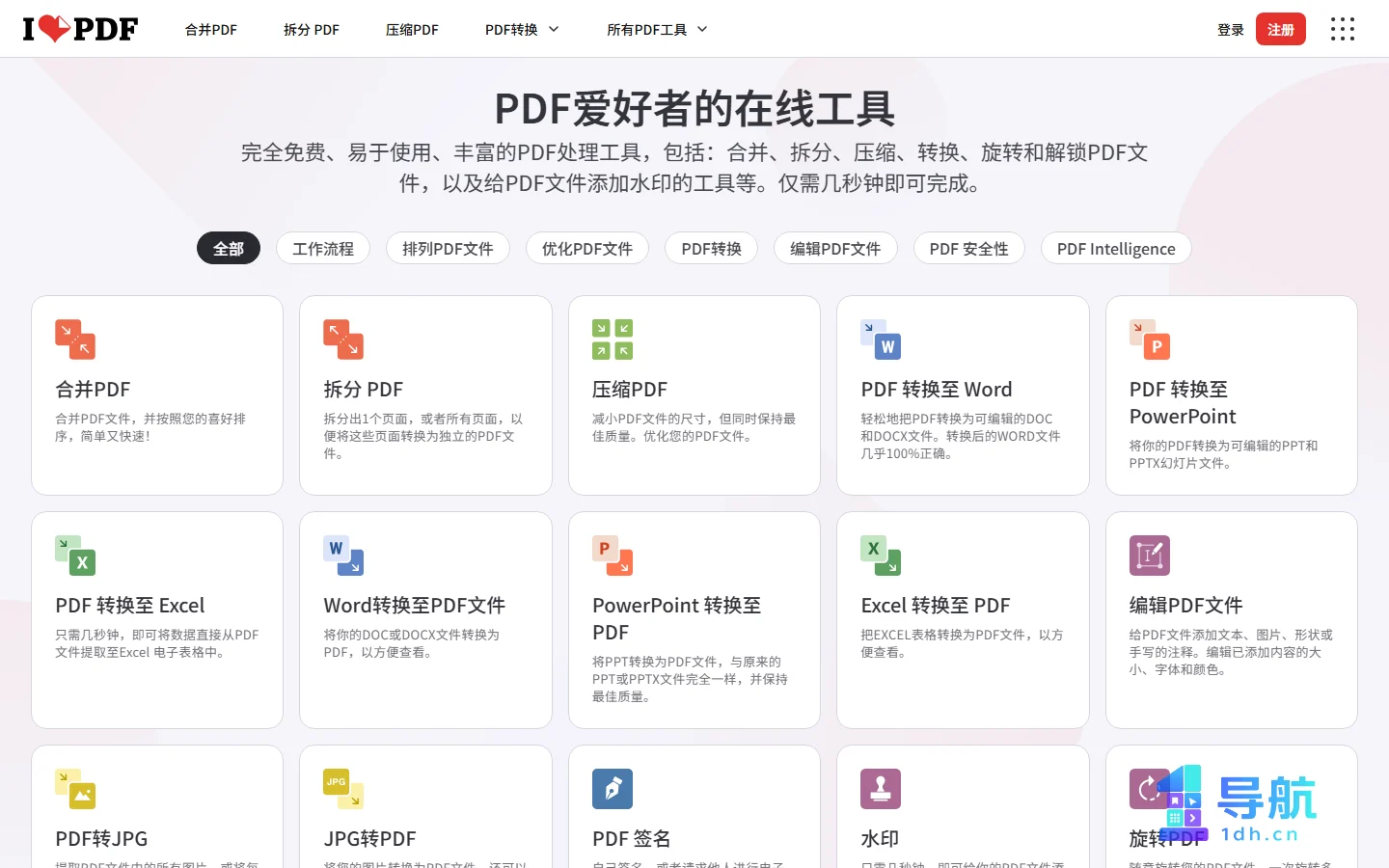Click the PDF 转换至 Excel card icon
Screen dimensions: 1389x868
tap(75, 556)
